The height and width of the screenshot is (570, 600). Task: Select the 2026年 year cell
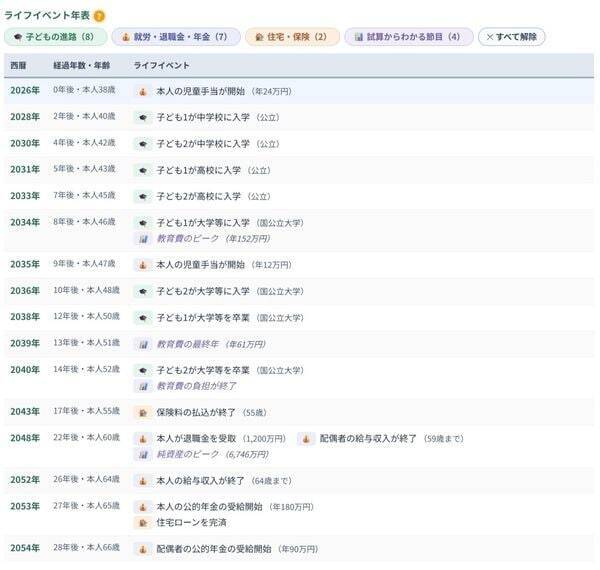click(25, 90)
